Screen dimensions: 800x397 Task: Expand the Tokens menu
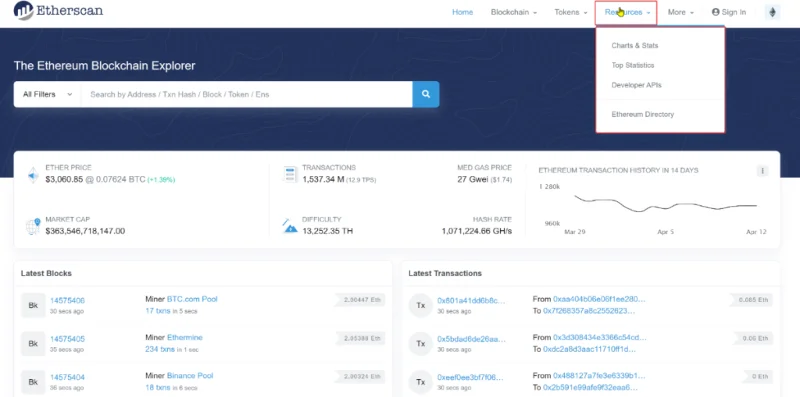pyautogui.click(x=571, y=12)
